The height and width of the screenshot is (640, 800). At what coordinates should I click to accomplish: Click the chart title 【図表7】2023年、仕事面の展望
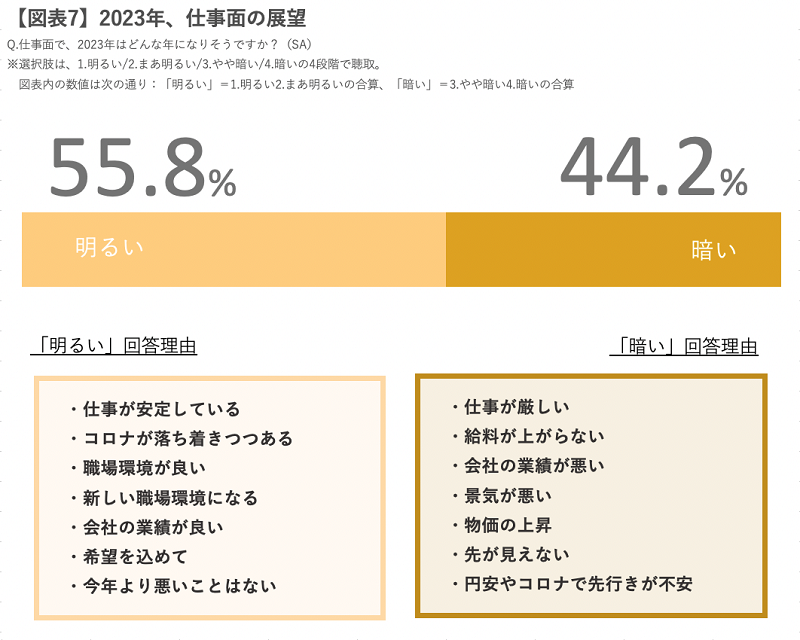coord(159,19)
